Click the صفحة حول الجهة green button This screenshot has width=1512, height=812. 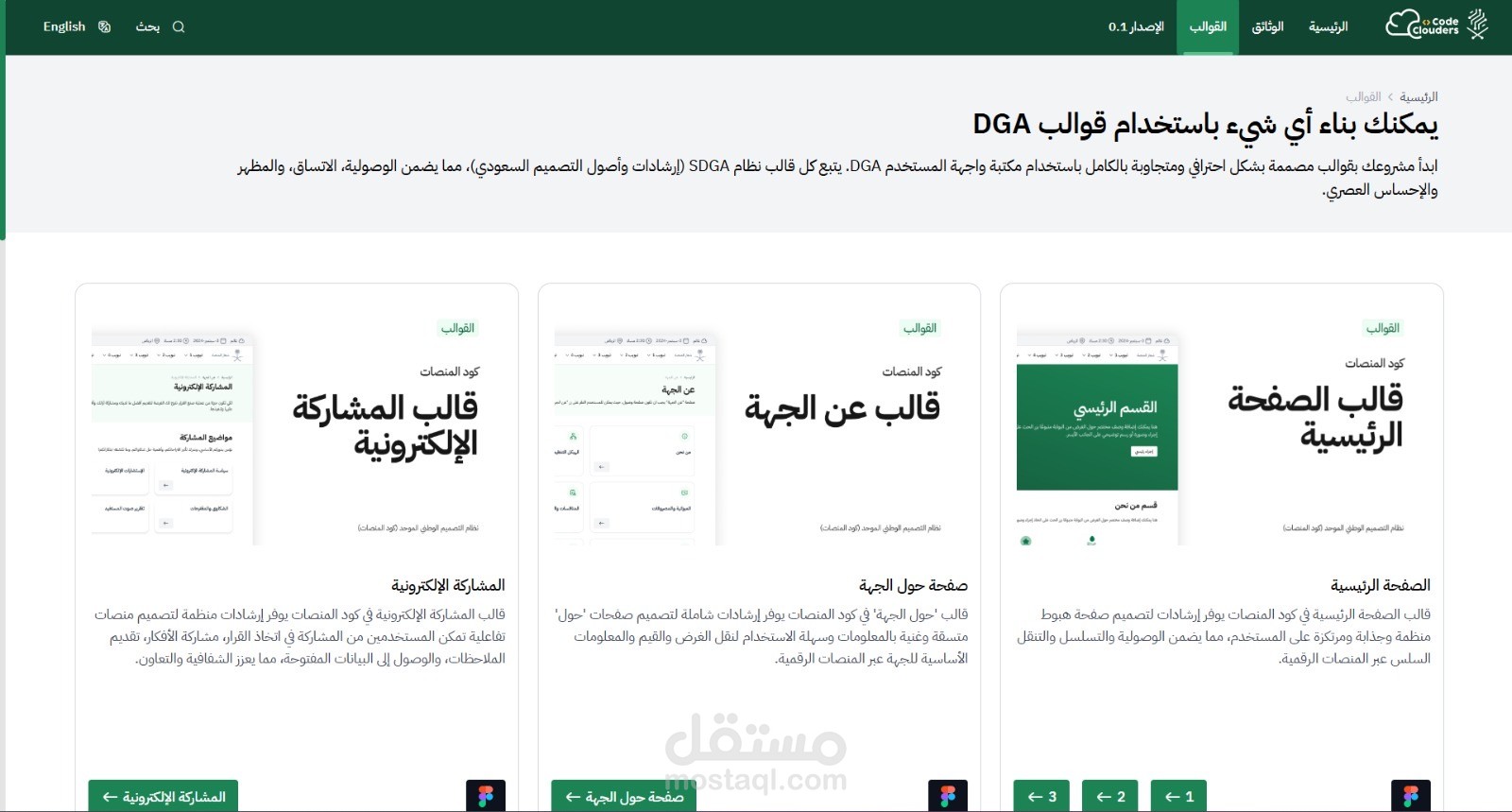[624, 796]
